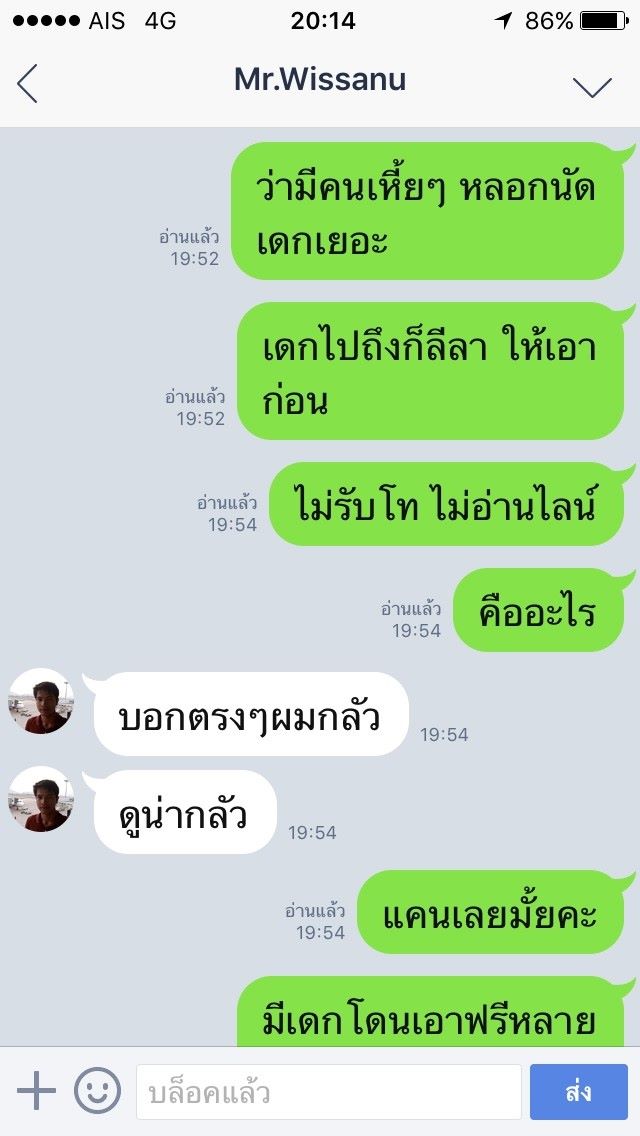The width and height of the screenshot is (640, 1136).
Task: Tap the AIS signal strength dots
Action: (46, 21)
